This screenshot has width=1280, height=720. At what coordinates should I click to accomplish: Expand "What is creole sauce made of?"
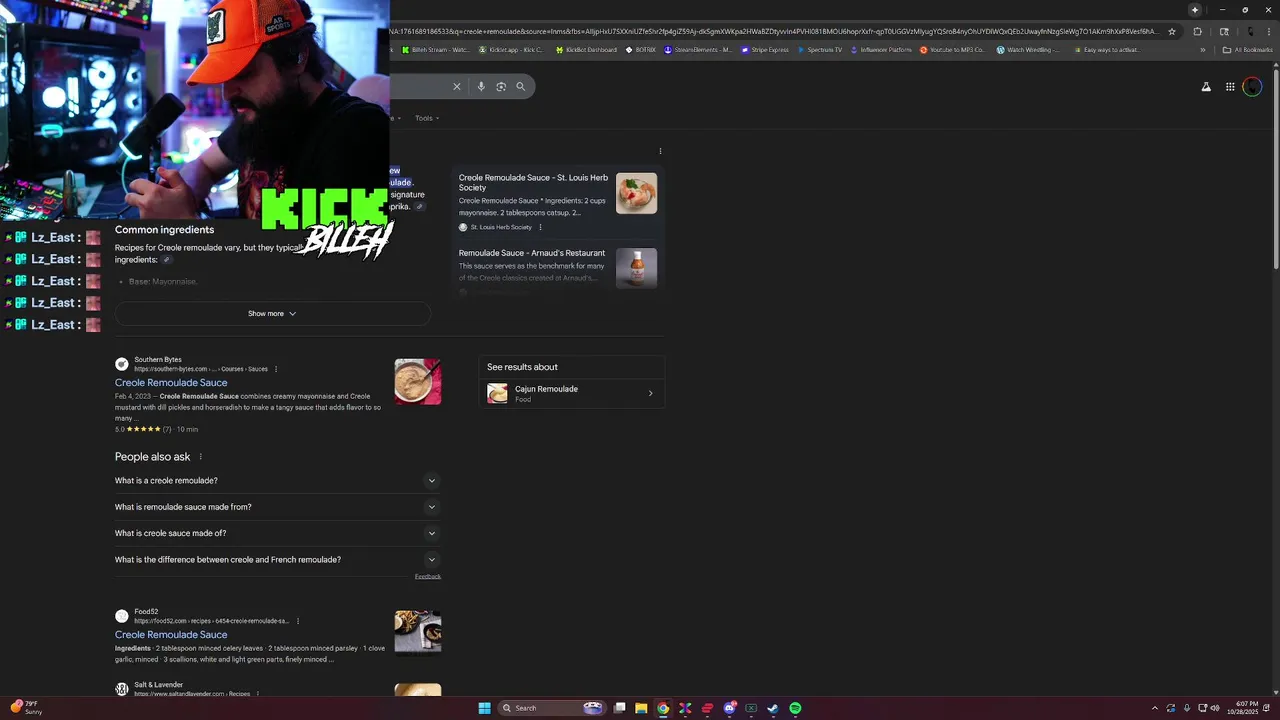point(277,533)
